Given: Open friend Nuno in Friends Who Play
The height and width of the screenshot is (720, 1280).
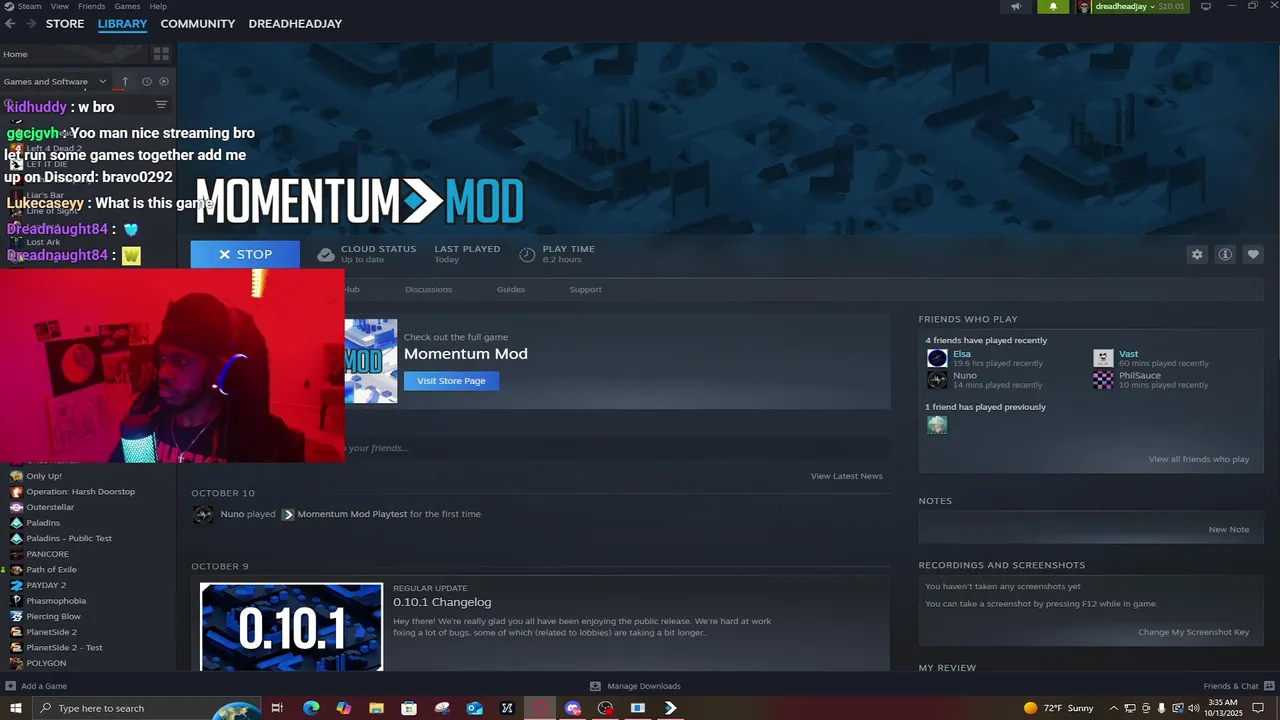Looking at the screenshot, I should [965, 376].
